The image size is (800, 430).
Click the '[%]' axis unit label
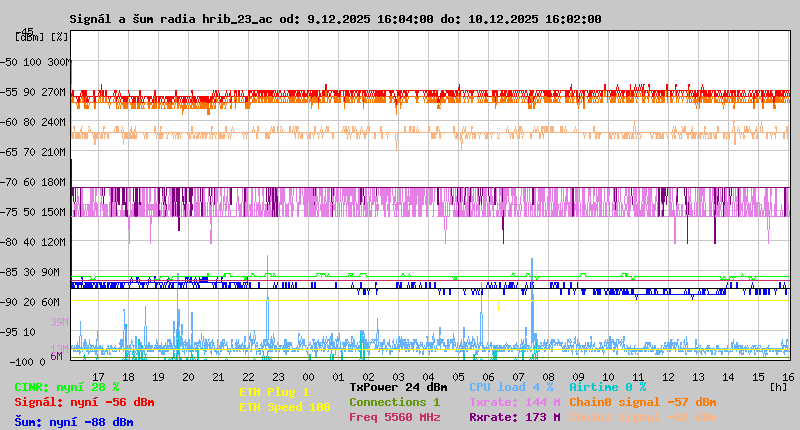coord(60,37)
